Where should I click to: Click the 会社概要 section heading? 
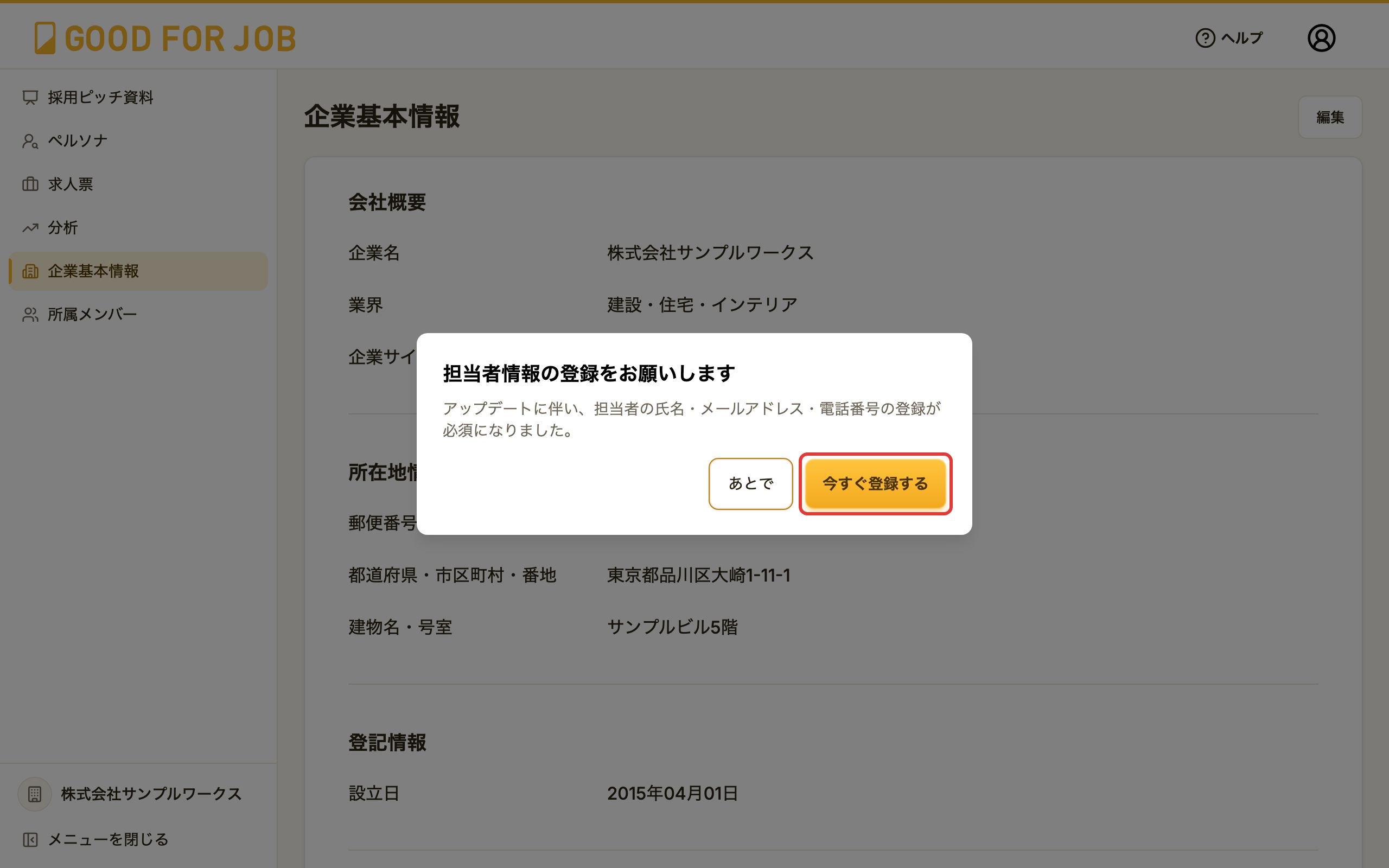[x=387, y=202]
